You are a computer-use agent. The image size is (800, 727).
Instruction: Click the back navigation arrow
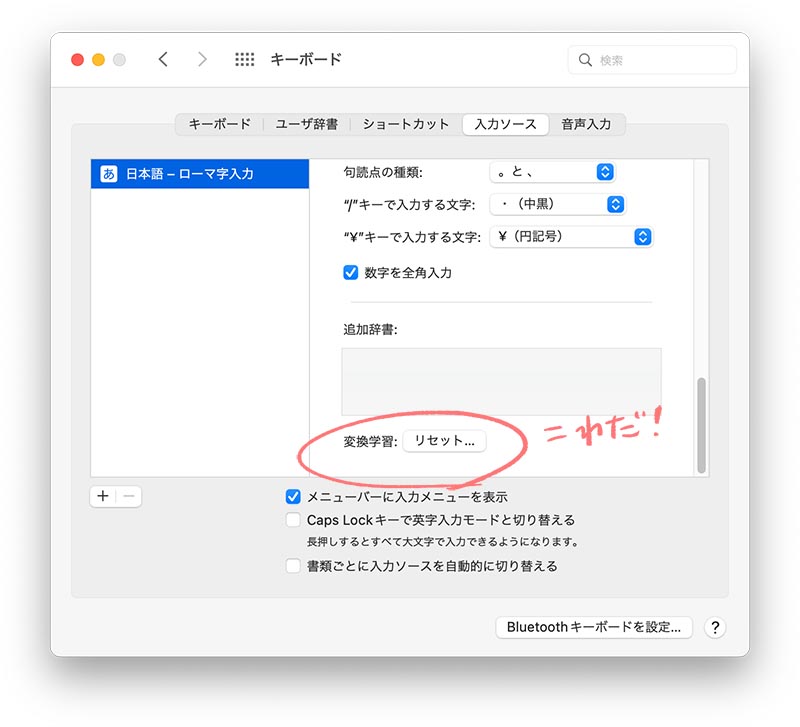pyautogui.click(x=163, y=59)
